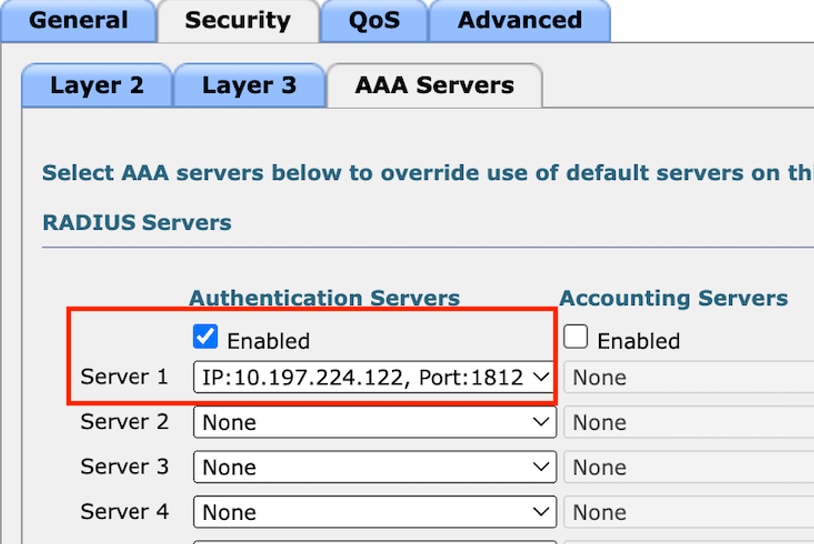814x544 pixels.
Task: Go to the Advanced tab
Action: (x=520, y=21)
